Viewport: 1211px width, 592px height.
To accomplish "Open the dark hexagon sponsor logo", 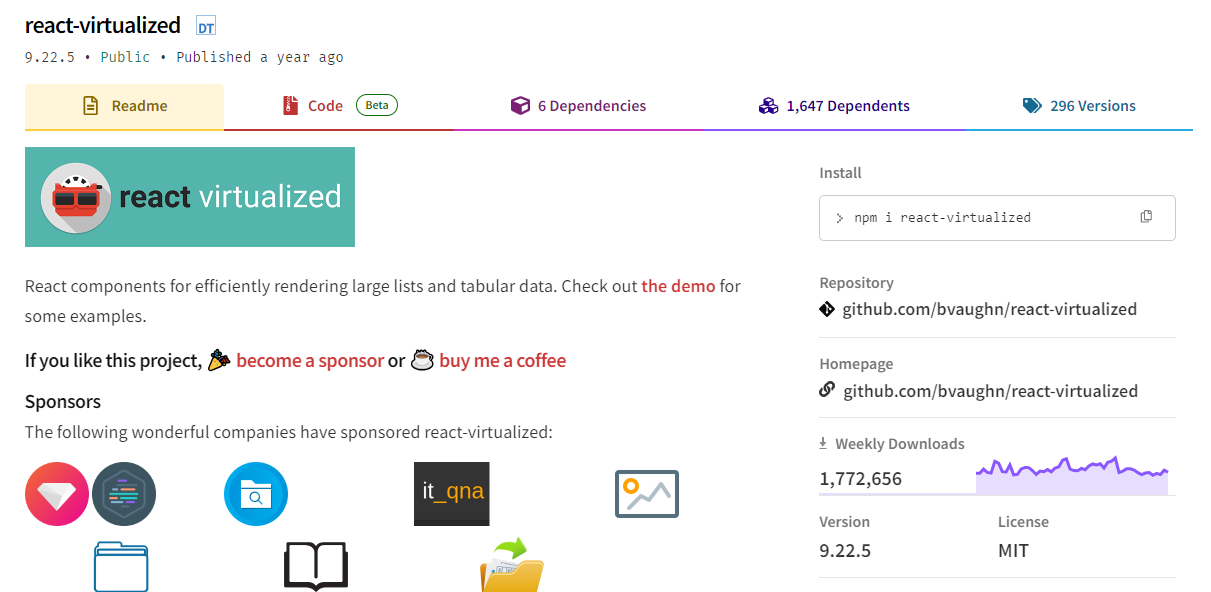I will (x=124, y=494).
